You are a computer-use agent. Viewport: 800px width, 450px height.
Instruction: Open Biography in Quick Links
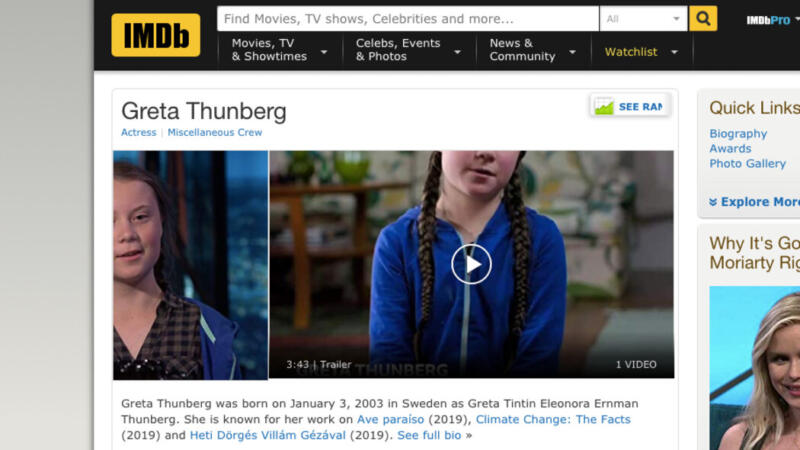[x=738, y=134]
